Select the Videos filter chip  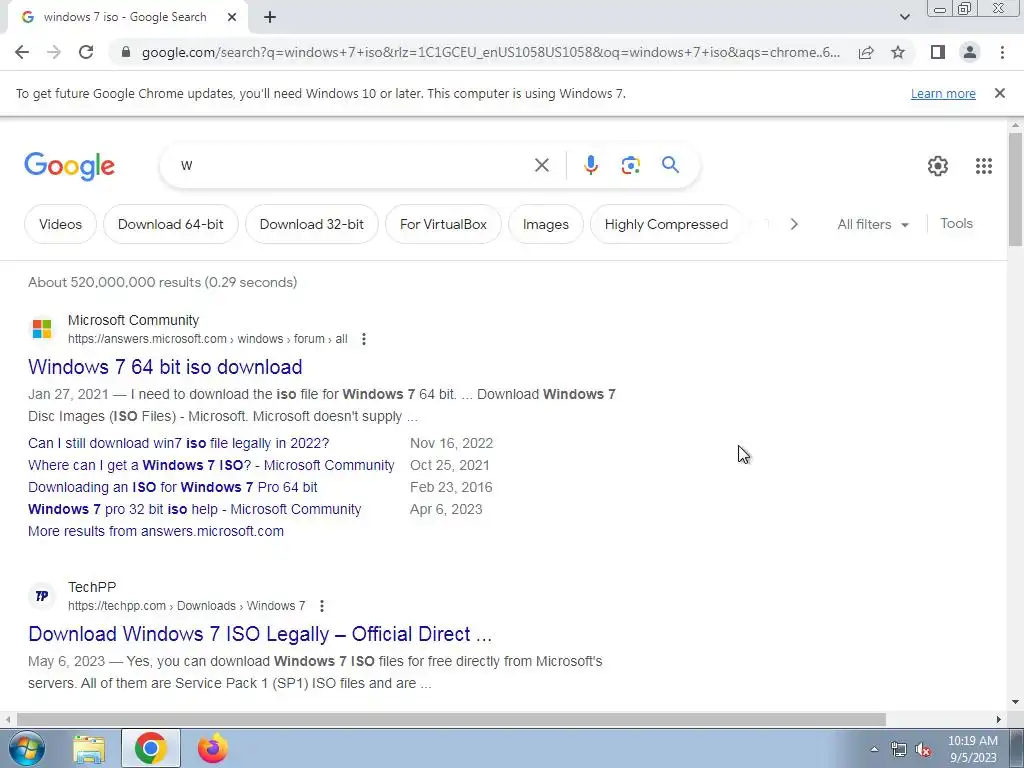click(60, 224)
